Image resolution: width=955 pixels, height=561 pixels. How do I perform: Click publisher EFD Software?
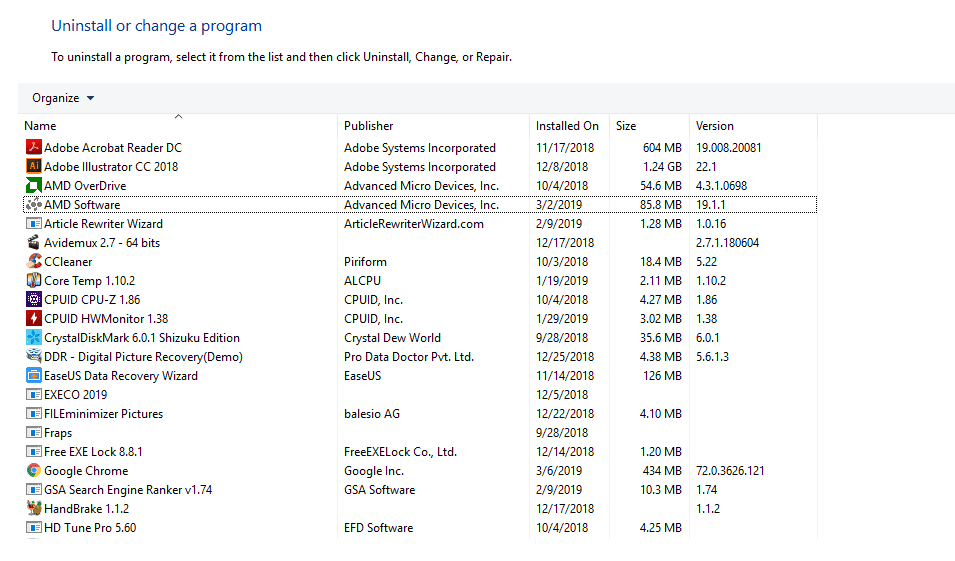pyautogui.click(x=378, y=527)
